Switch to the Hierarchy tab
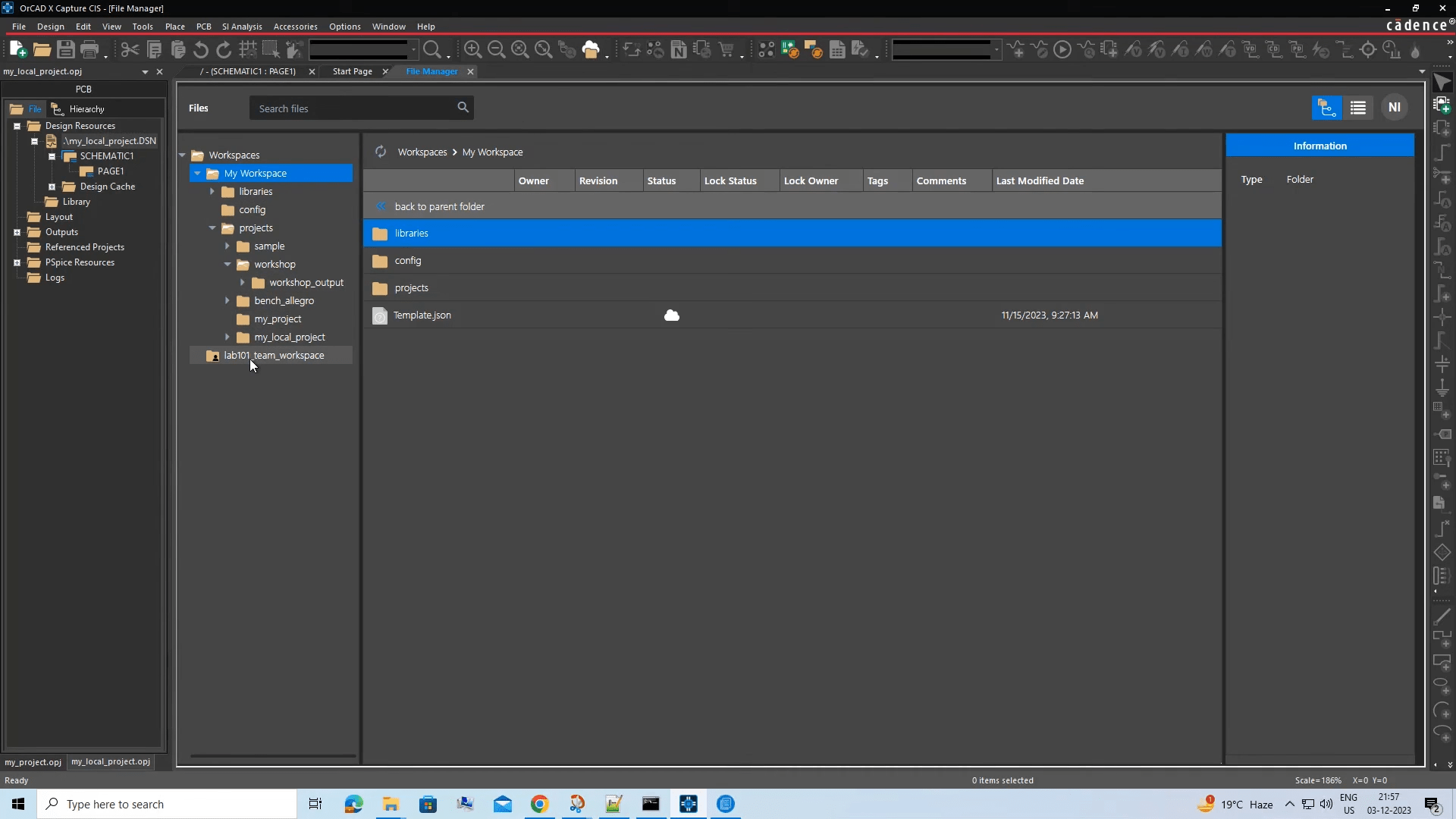1456x819 pixels. [x=78, y=108]
